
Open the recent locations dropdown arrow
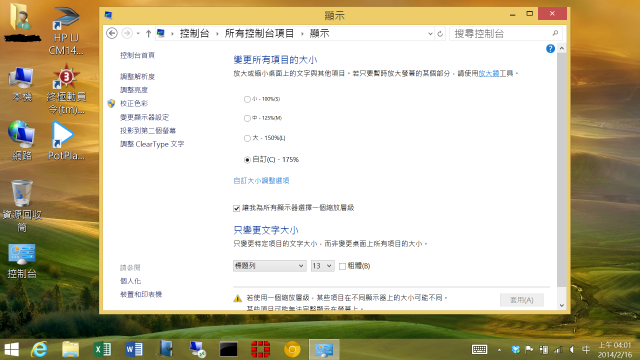[x=138, y=34]
